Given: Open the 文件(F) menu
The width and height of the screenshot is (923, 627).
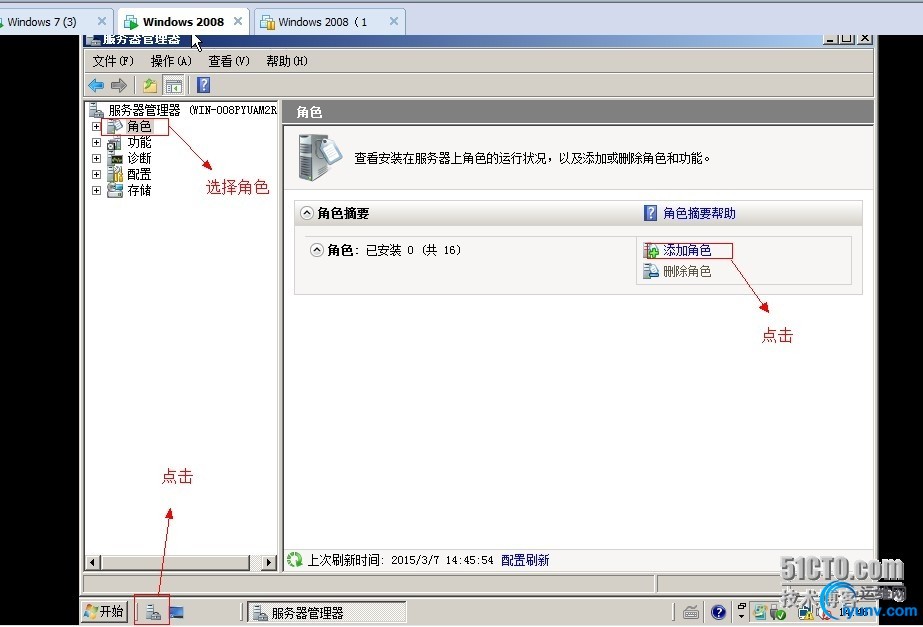Looking at the screenshot, I should coord(113,61).
